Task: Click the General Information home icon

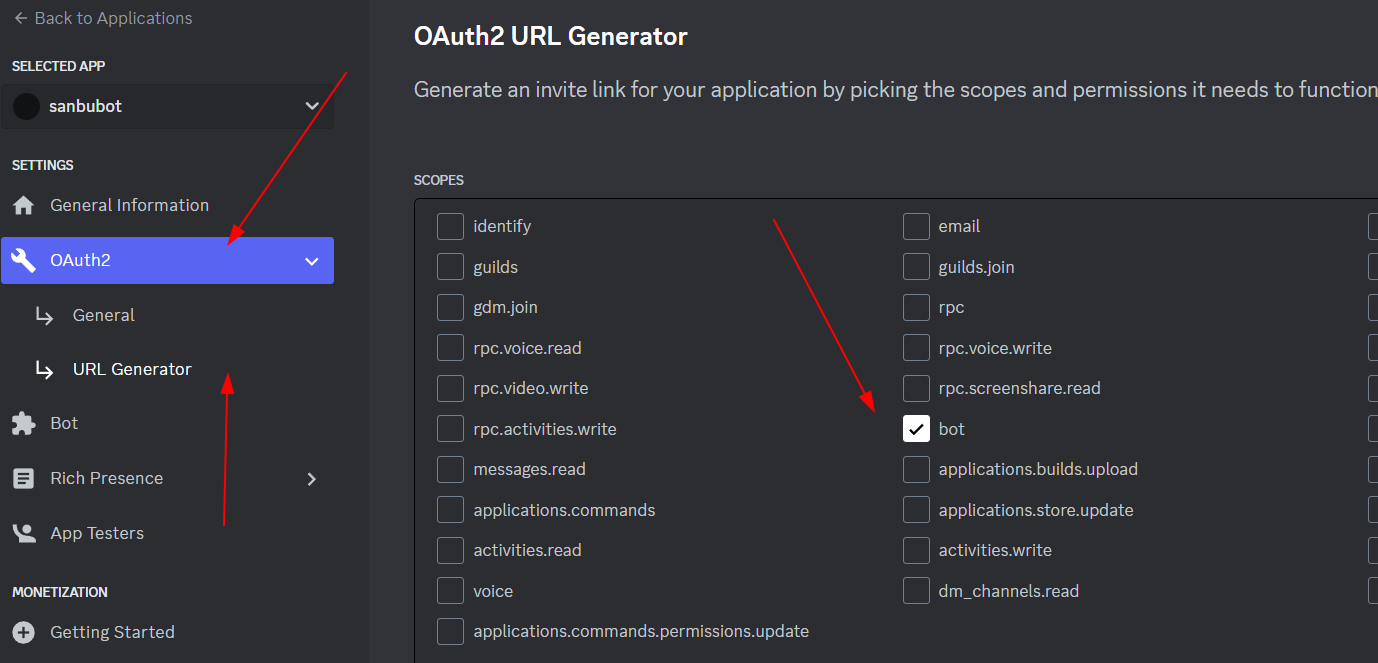Action: [x=23, y=206]
